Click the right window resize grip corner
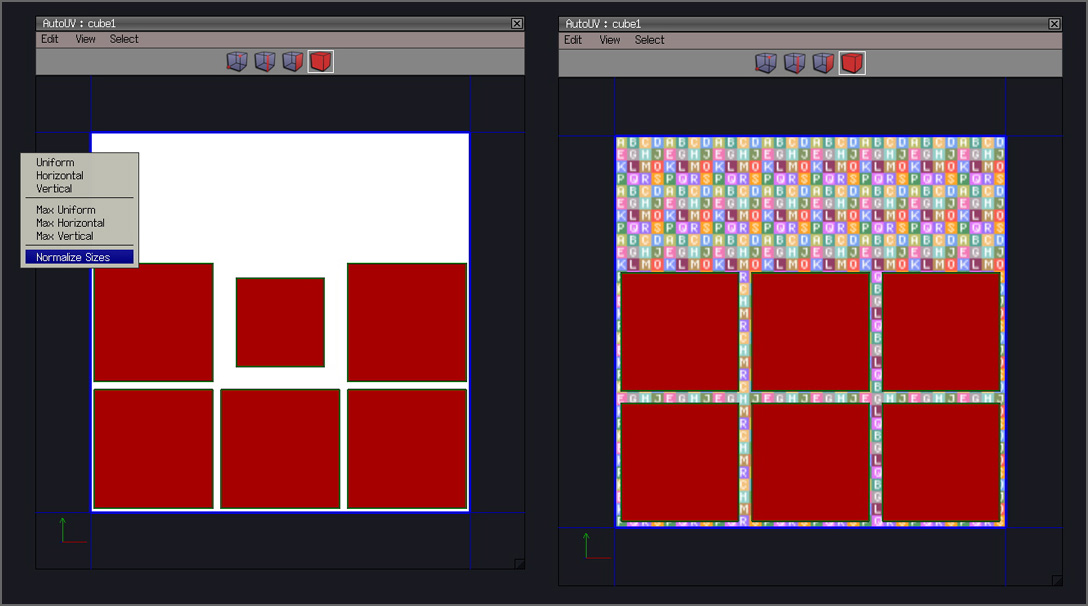Image resolution: width=1088 pixels, height=606 pixels. pos(1057,580)
